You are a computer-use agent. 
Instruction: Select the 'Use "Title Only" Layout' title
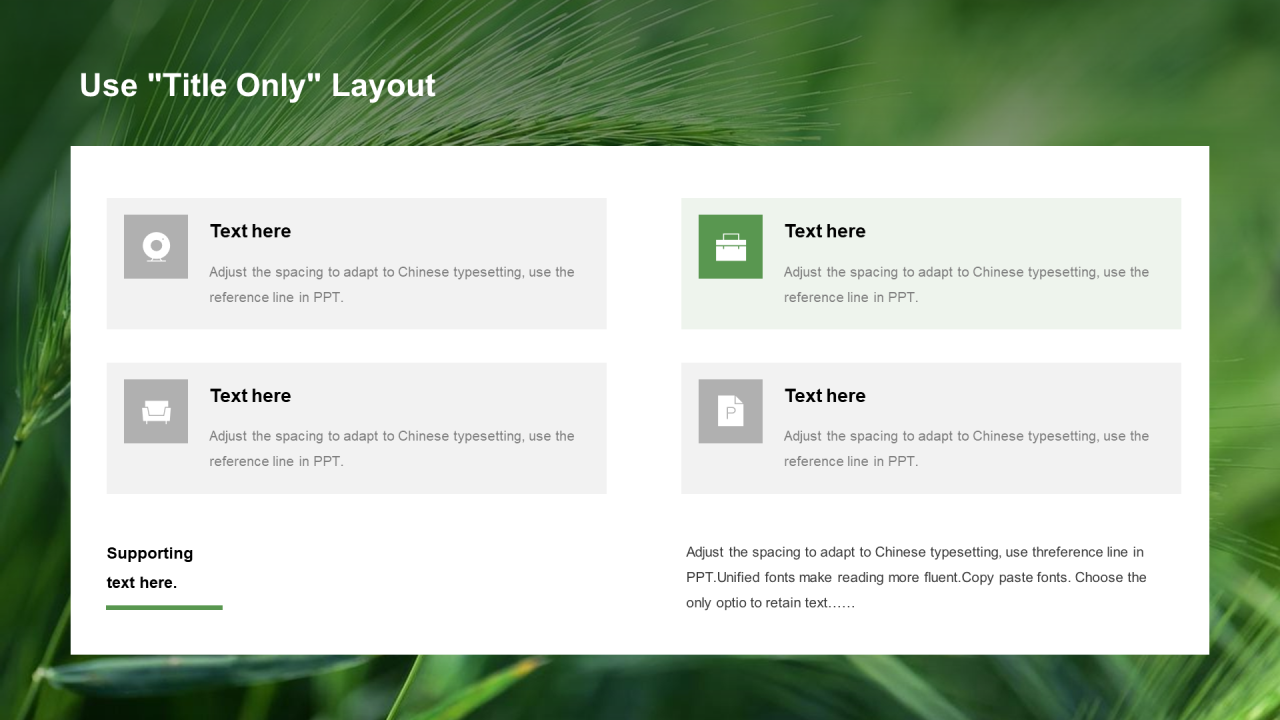[x=257, y=85]
